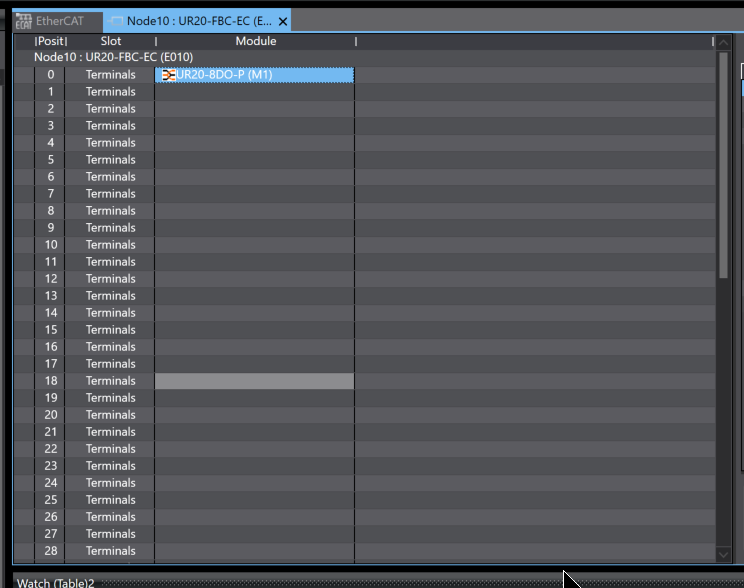Select the UR20-8DO-P (M1) module entry
This screenshot has width=744, height=588.
224,75
